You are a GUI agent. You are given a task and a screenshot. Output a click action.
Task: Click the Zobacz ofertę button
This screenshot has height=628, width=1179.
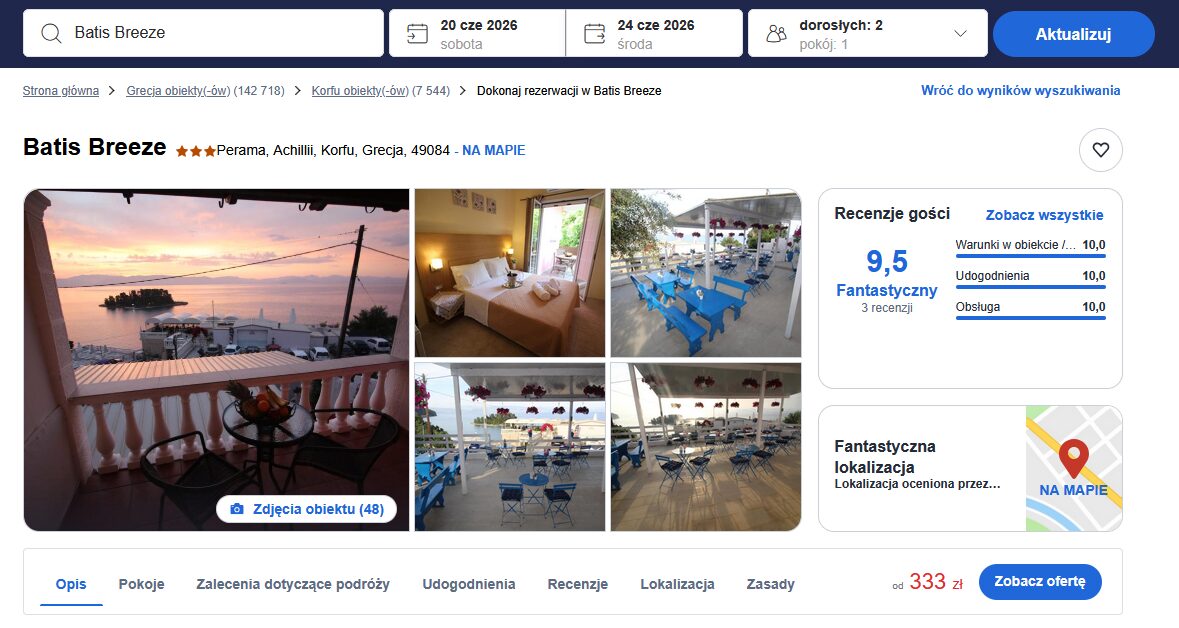coord(1039,582)
